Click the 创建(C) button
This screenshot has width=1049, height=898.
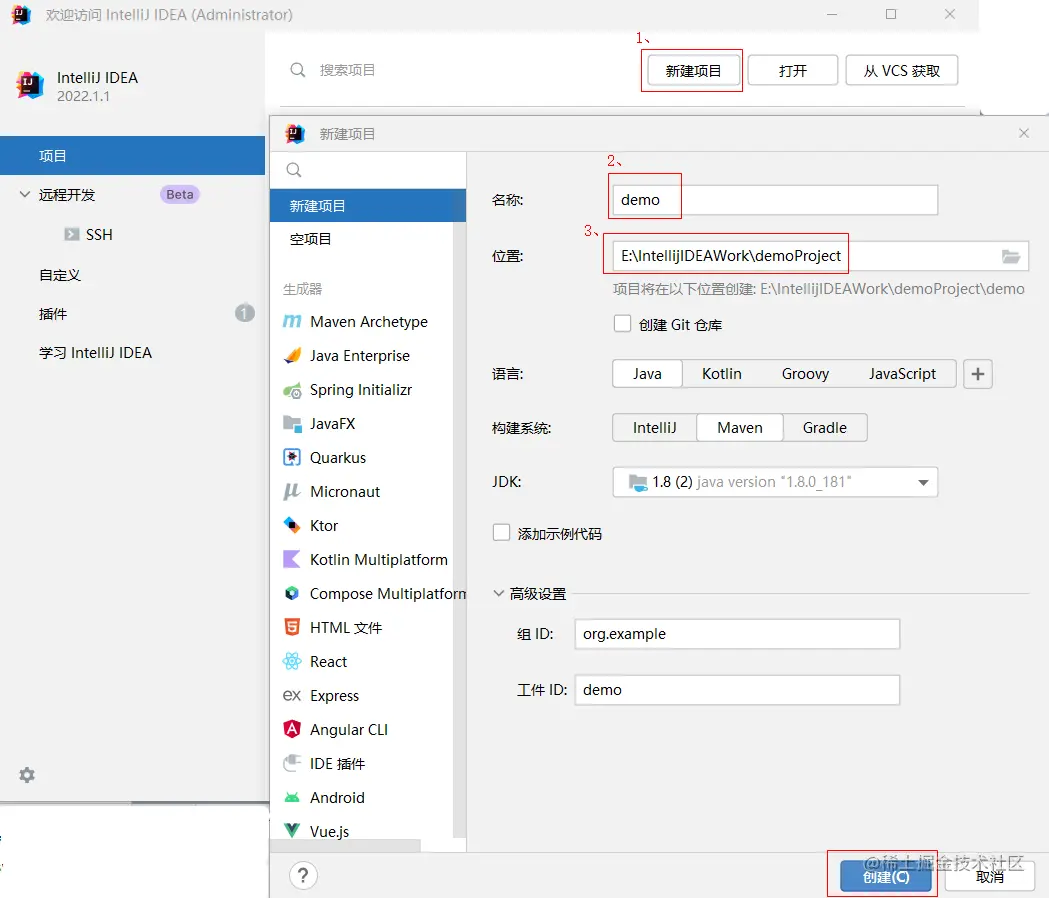[x=886, y=877]
